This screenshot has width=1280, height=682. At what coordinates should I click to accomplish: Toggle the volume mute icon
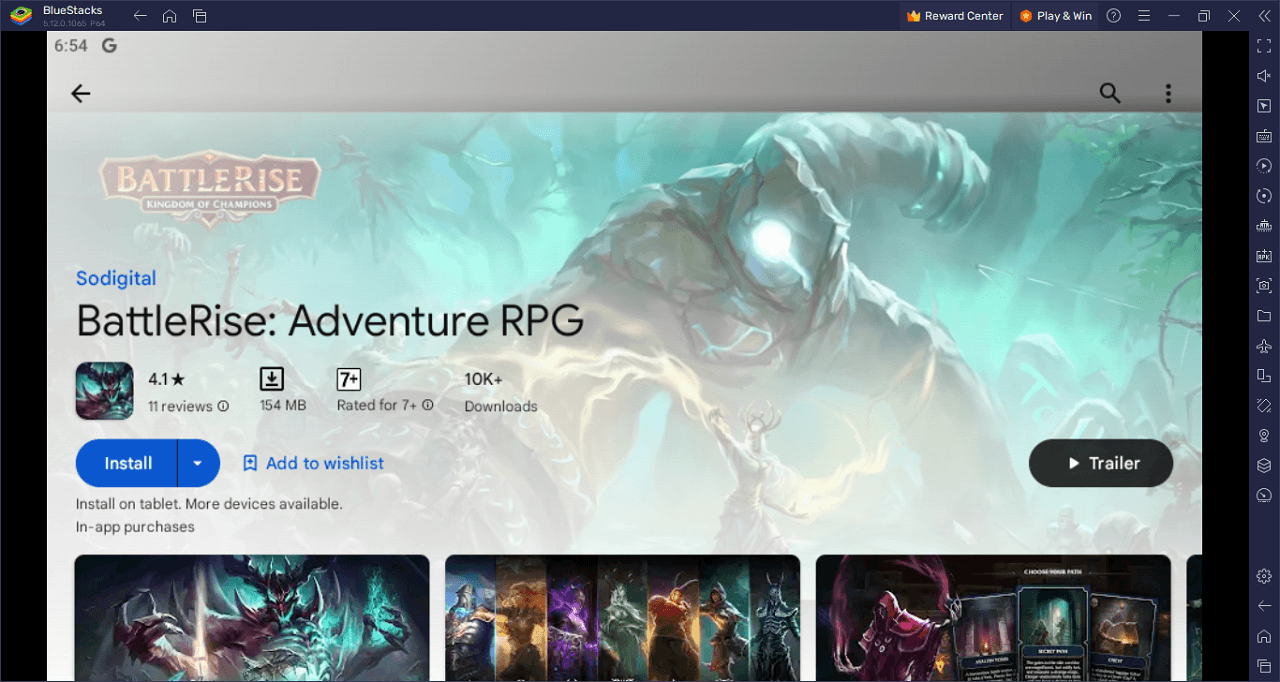tap(1264, 76)
